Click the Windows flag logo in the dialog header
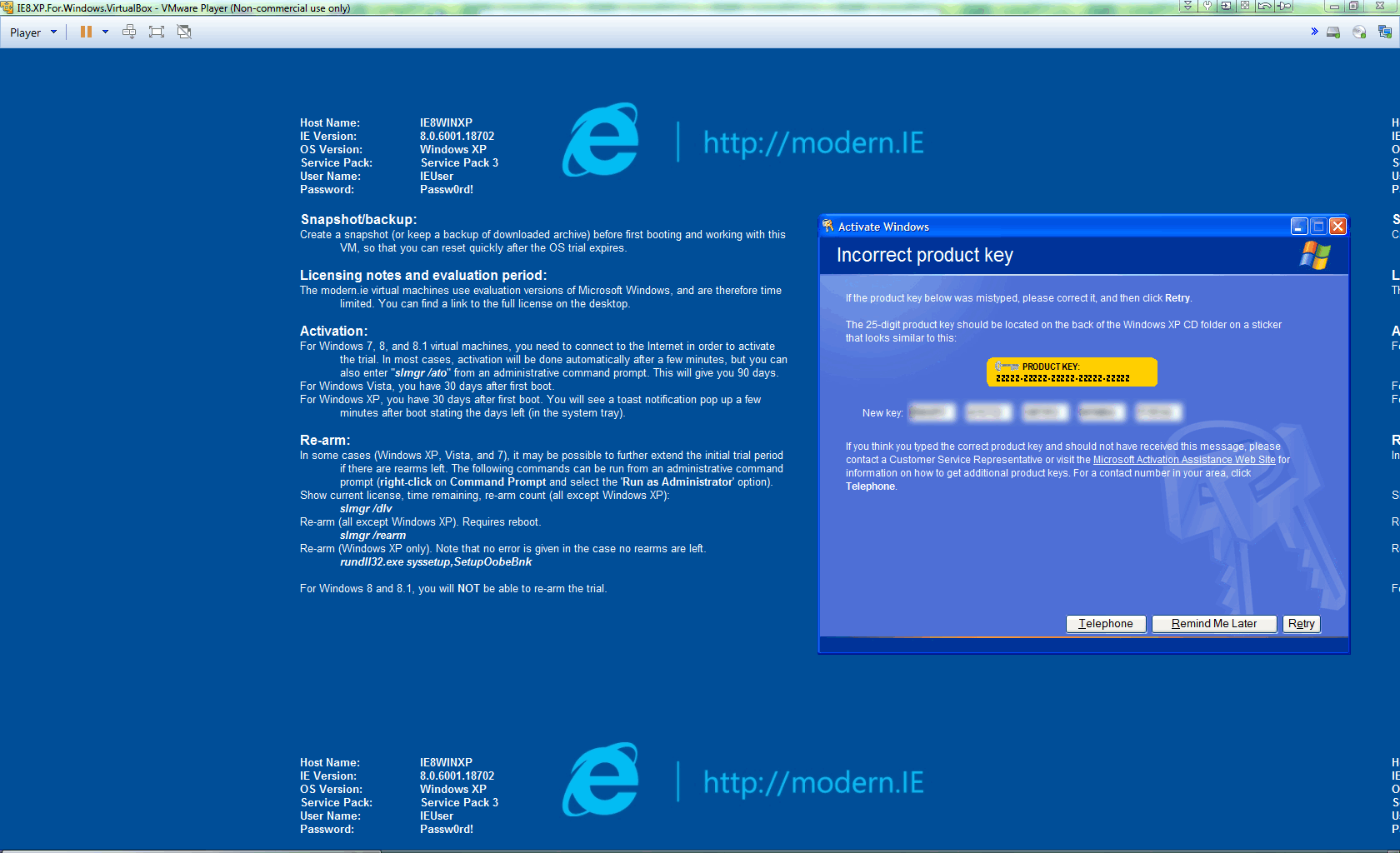1400x853 pixels. point(1315,256)
